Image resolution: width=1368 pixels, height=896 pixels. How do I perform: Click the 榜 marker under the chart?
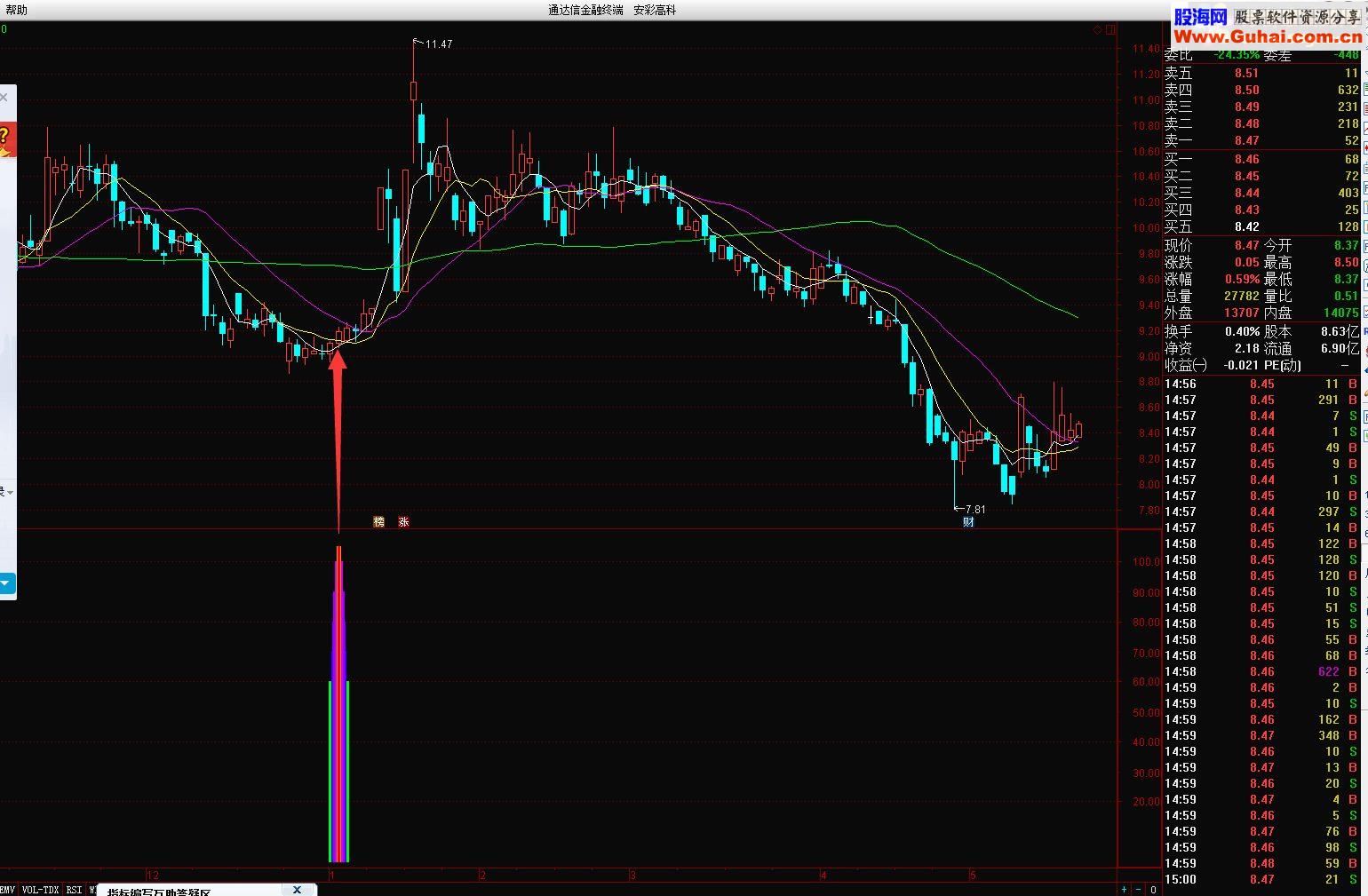(379, 522)
